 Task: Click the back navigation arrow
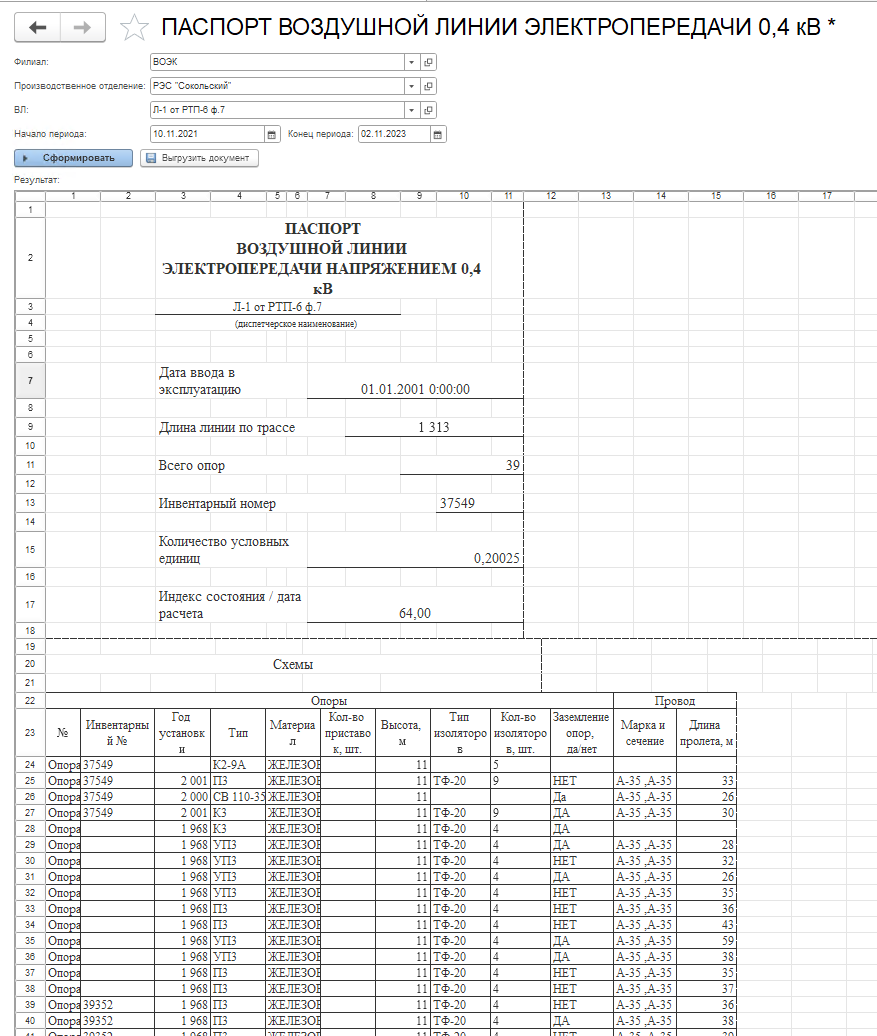pyautogui.click(x=38, y=28)
